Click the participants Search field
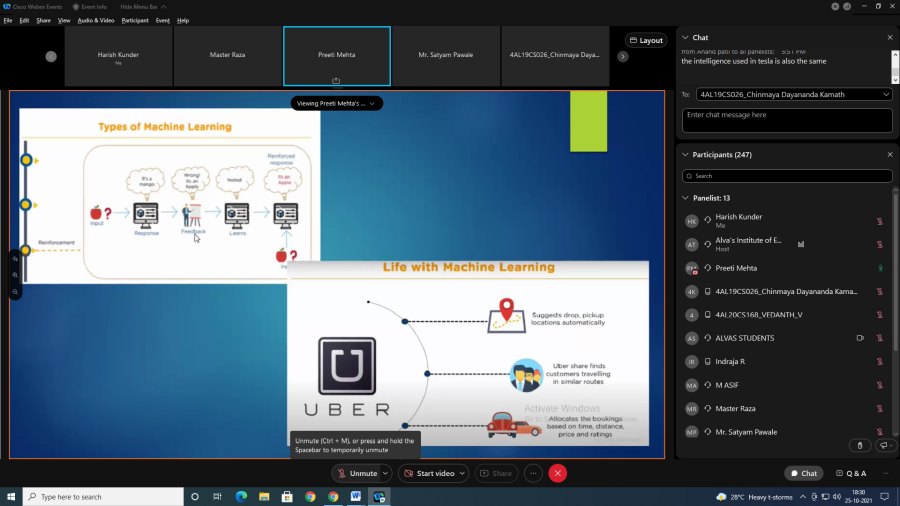 pos(787,176)
